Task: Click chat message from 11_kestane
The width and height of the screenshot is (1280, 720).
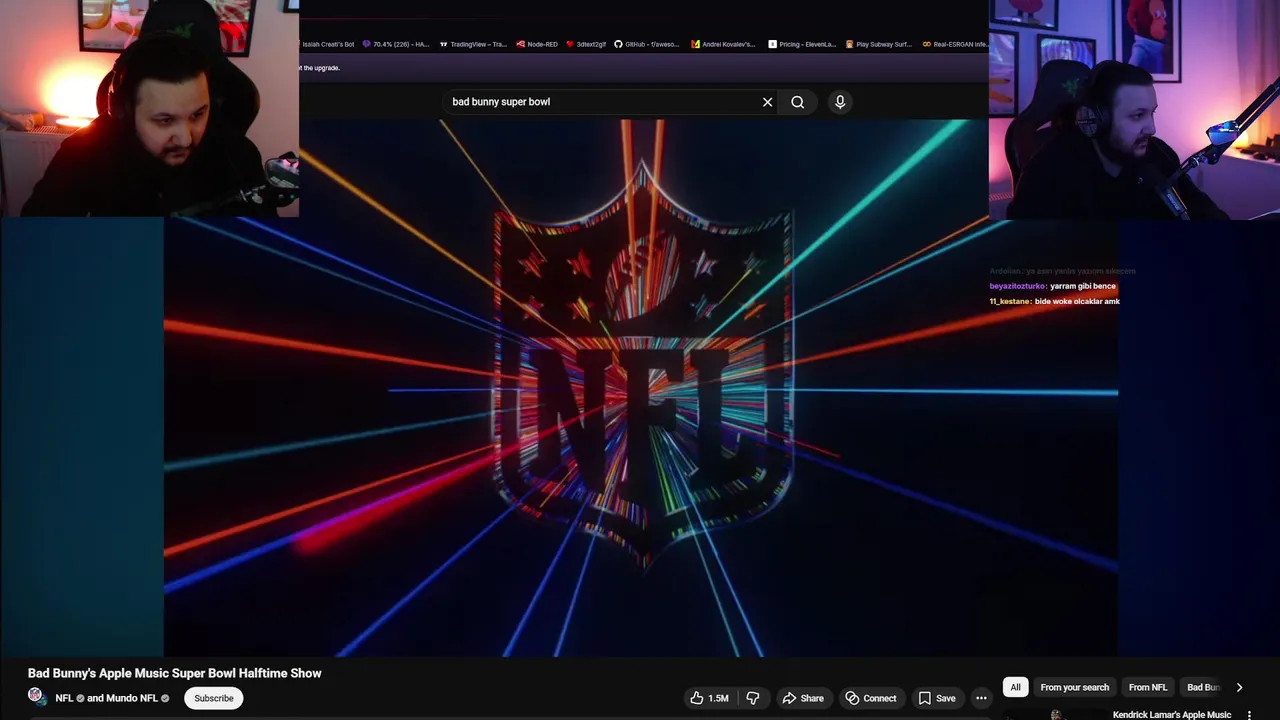Action: pos(1055,301)
